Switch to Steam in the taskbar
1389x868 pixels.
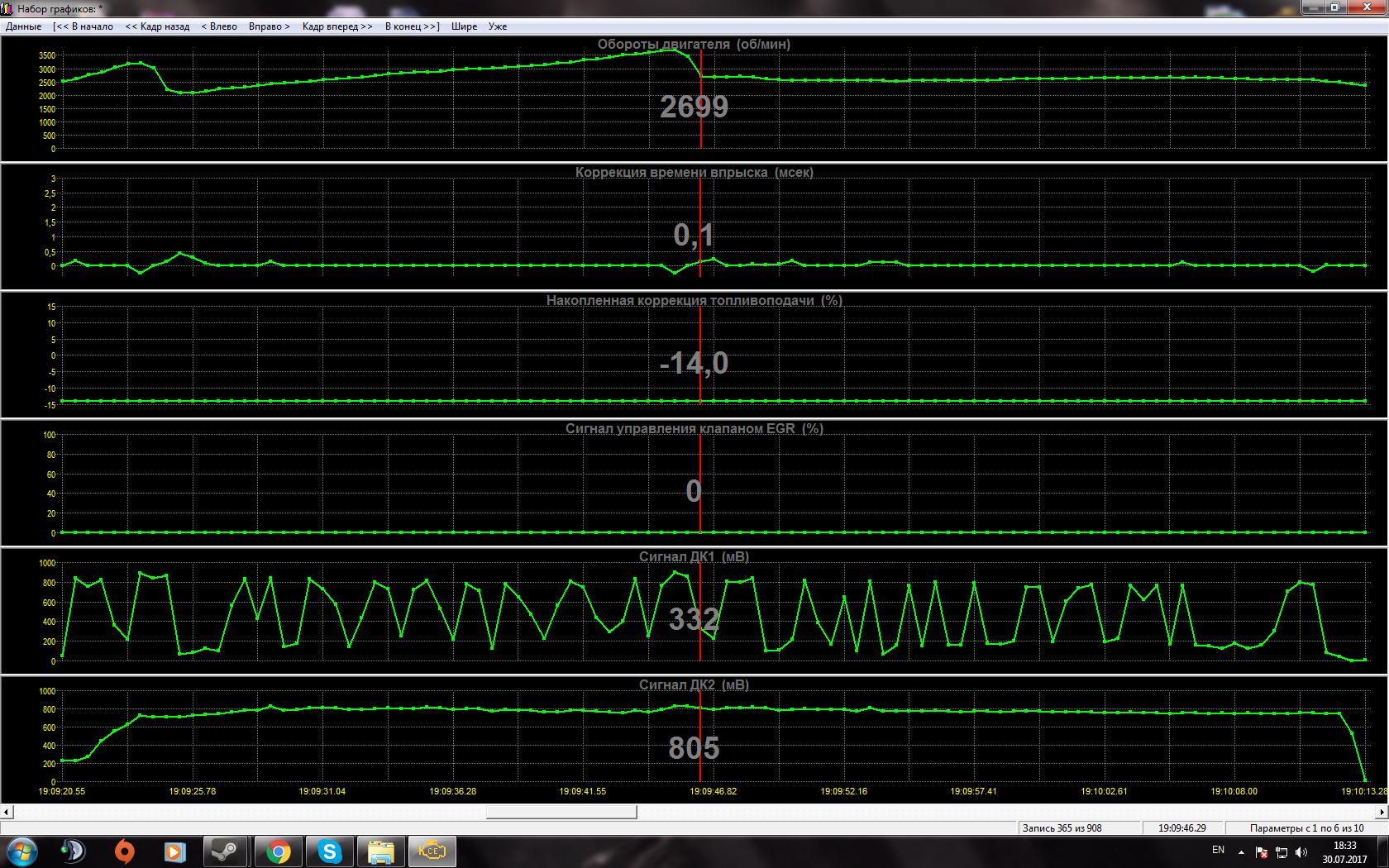click(225, 851)
